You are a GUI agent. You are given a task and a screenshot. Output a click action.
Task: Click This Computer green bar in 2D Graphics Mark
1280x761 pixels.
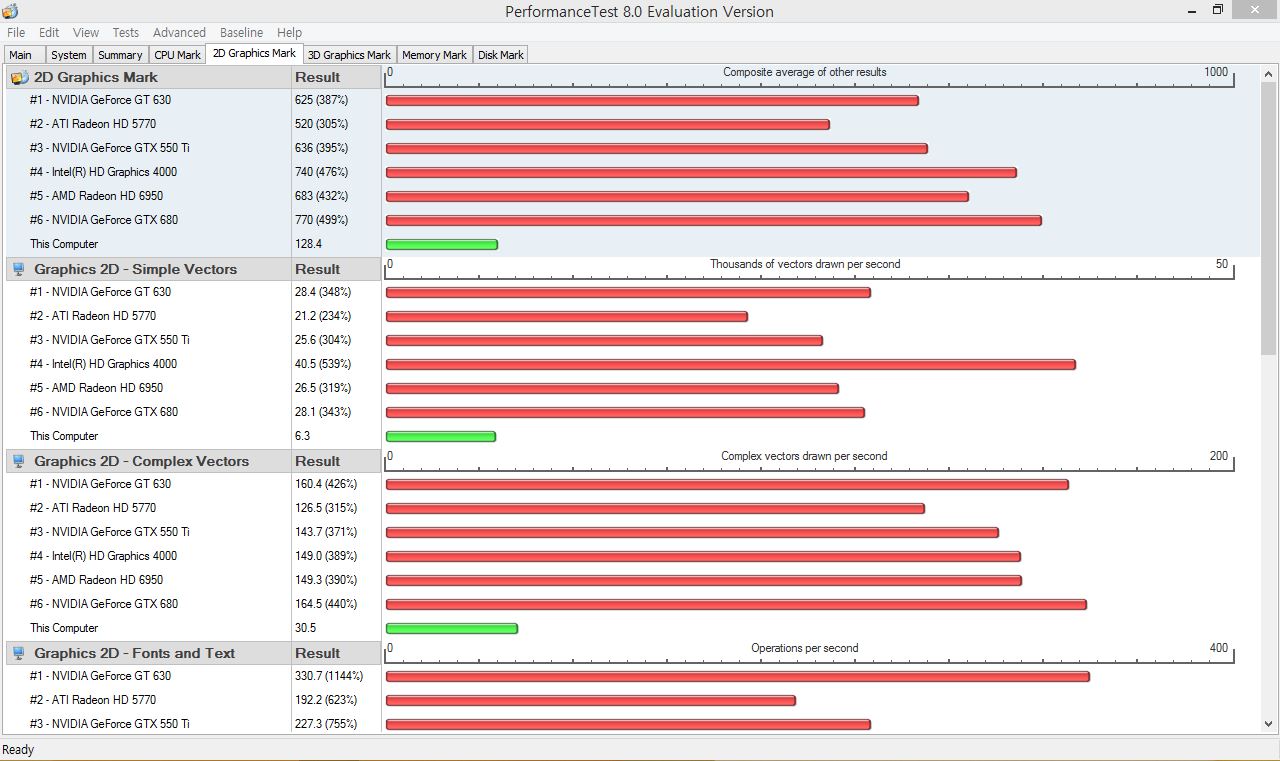coord(441,244)
